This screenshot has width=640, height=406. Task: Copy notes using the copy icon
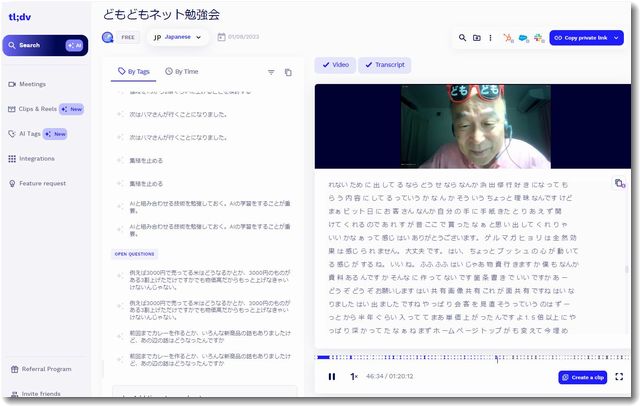point(288,72)
